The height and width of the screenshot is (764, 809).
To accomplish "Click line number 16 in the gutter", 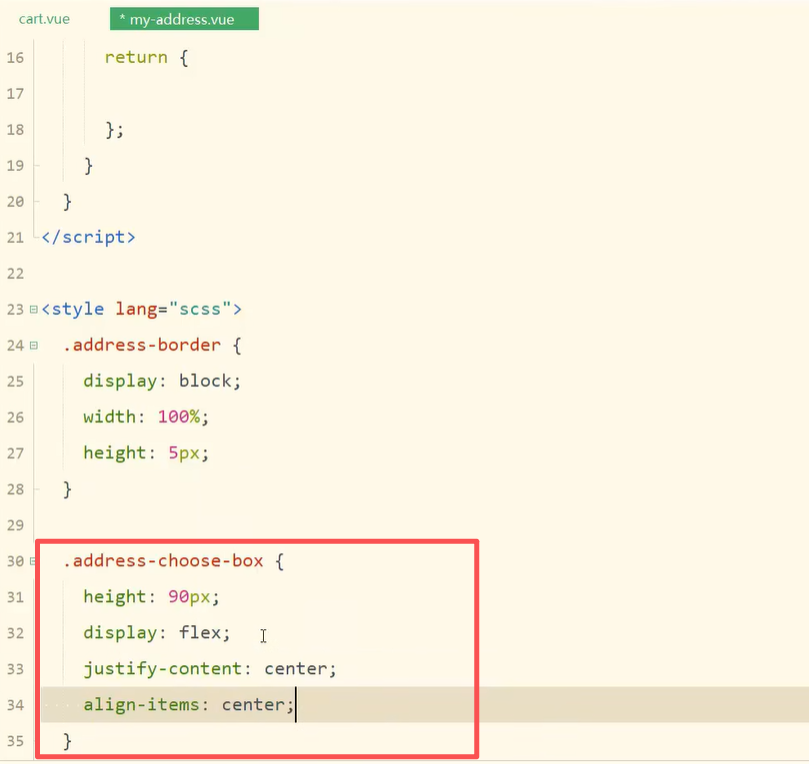I will [15, 57].
